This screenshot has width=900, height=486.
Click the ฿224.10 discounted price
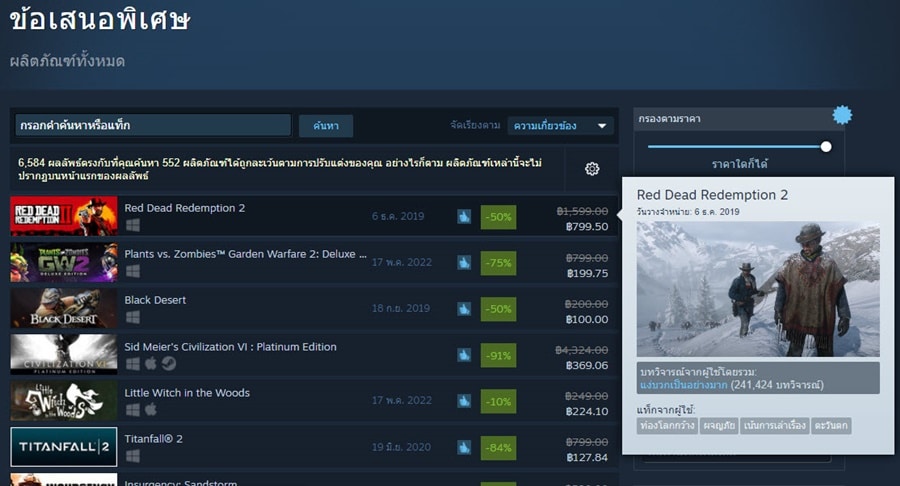[x=587, y=411]
